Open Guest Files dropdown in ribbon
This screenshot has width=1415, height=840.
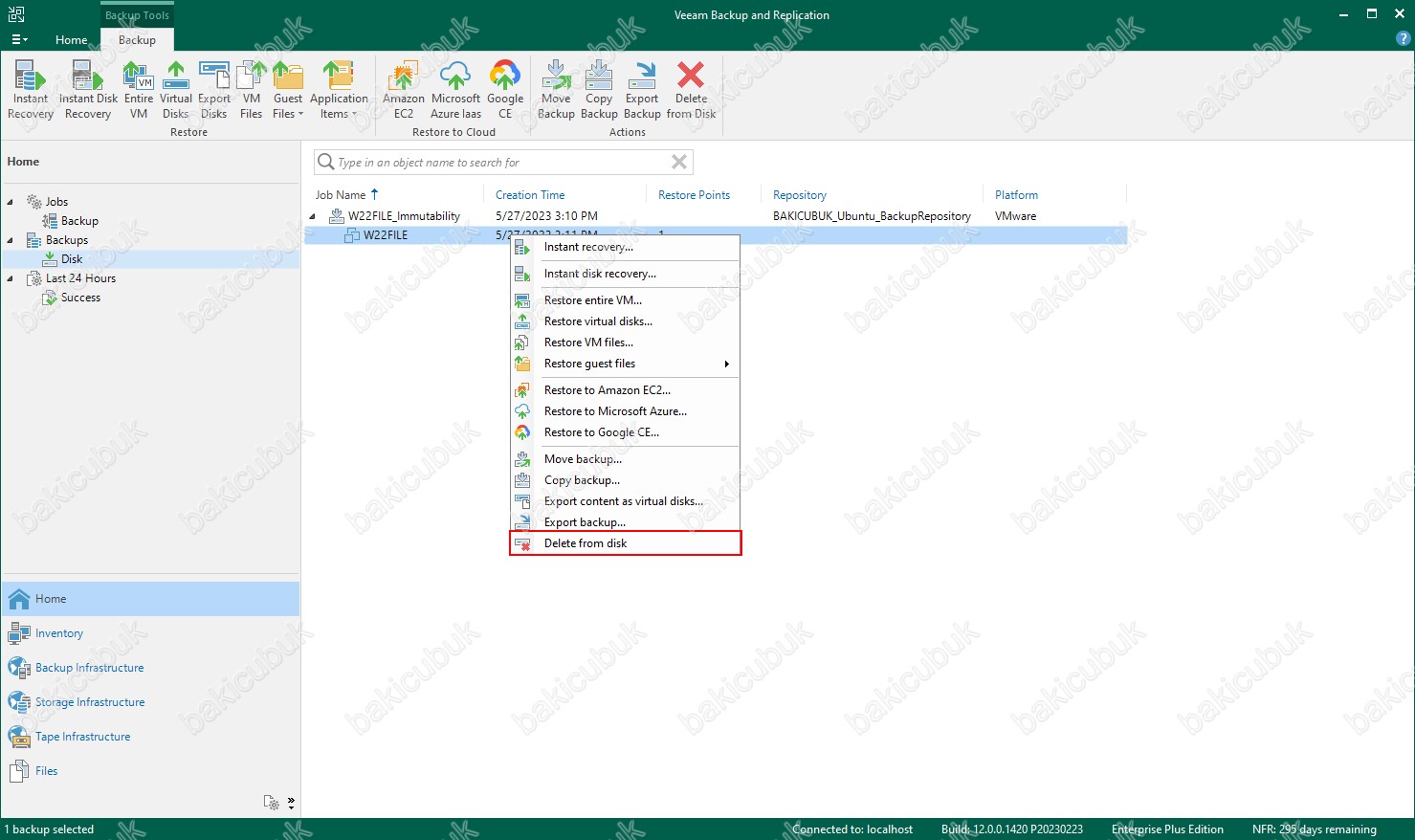click(288, 90)
